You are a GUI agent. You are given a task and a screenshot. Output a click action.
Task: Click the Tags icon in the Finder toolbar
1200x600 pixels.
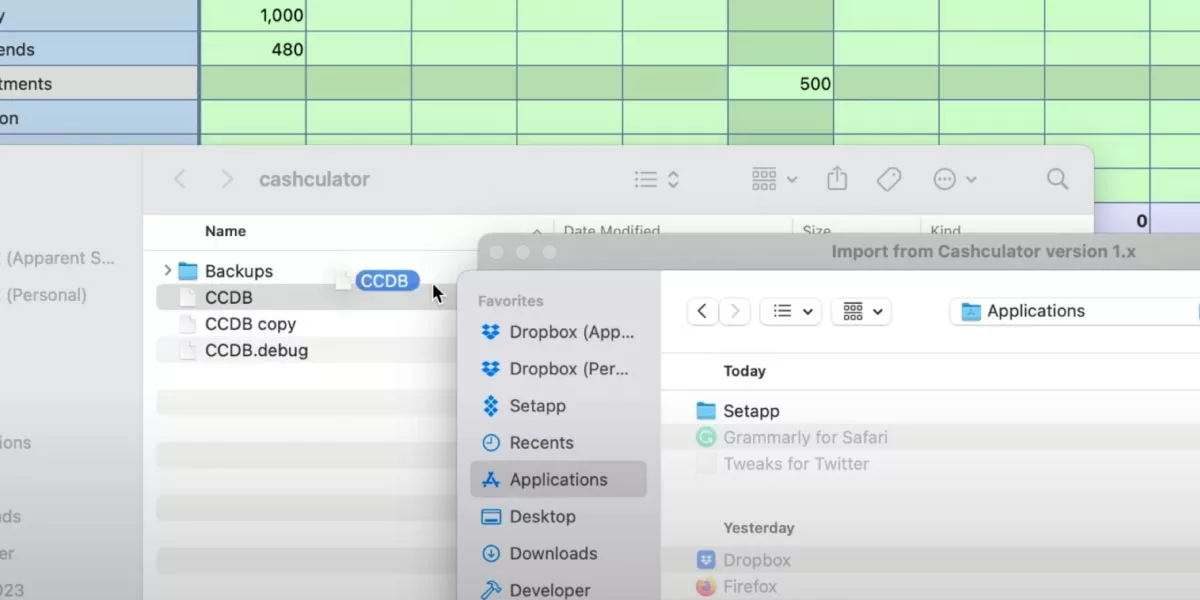[x=888, y=179]
